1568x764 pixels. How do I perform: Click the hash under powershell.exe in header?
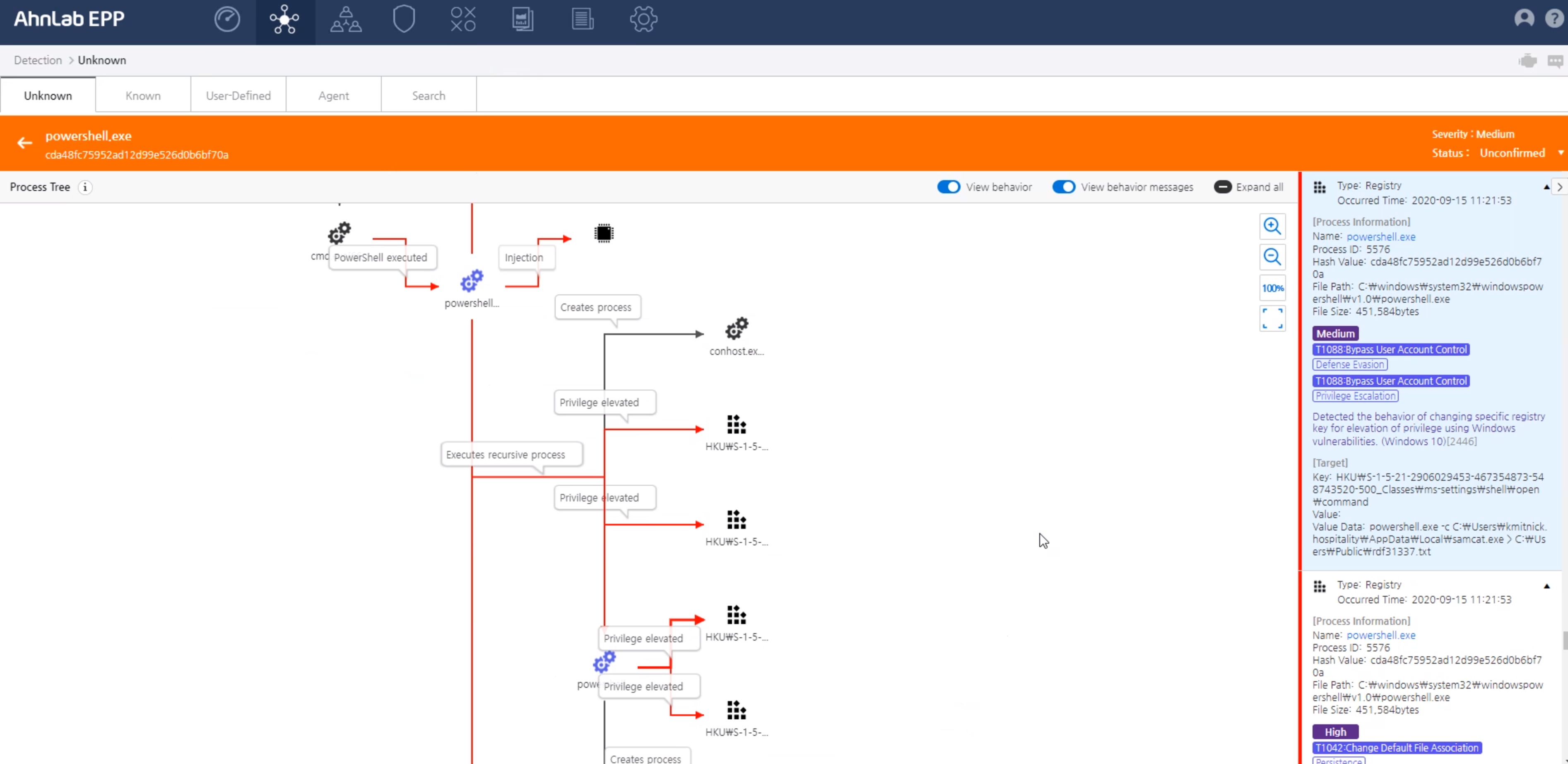click(137, 154)
